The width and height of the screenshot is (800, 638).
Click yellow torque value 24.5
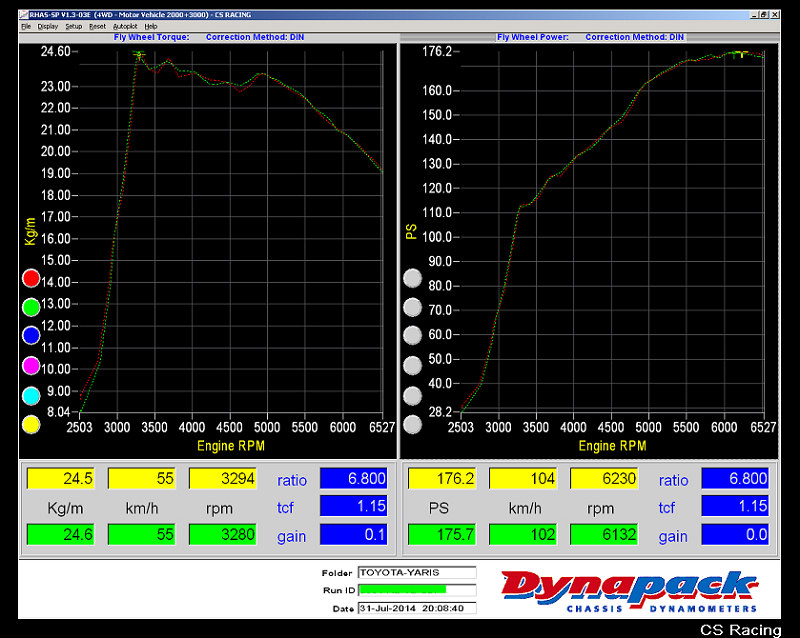click(x=61, y=478)
